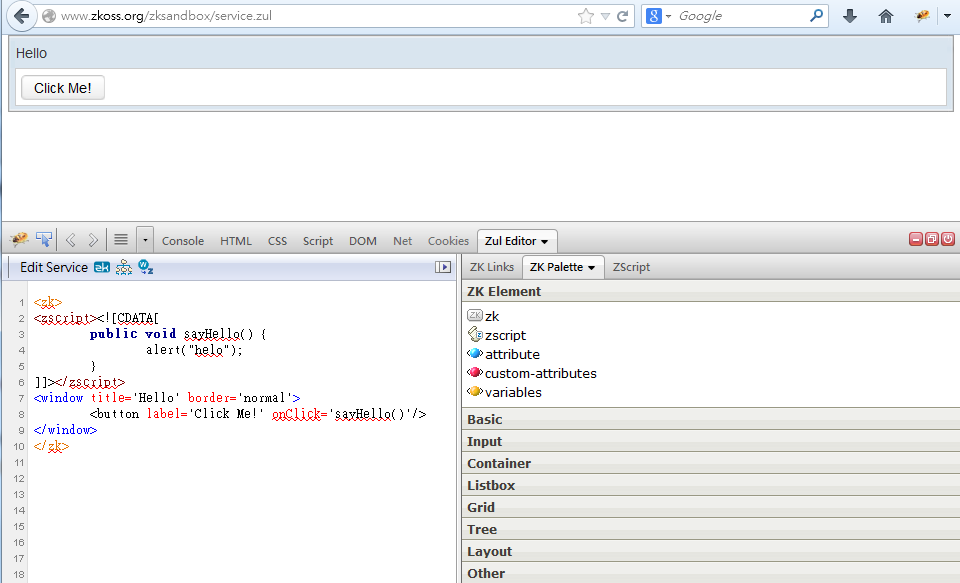Expand the Input palette section
Screen dimensions: 960x583
(x=711, y=442)
